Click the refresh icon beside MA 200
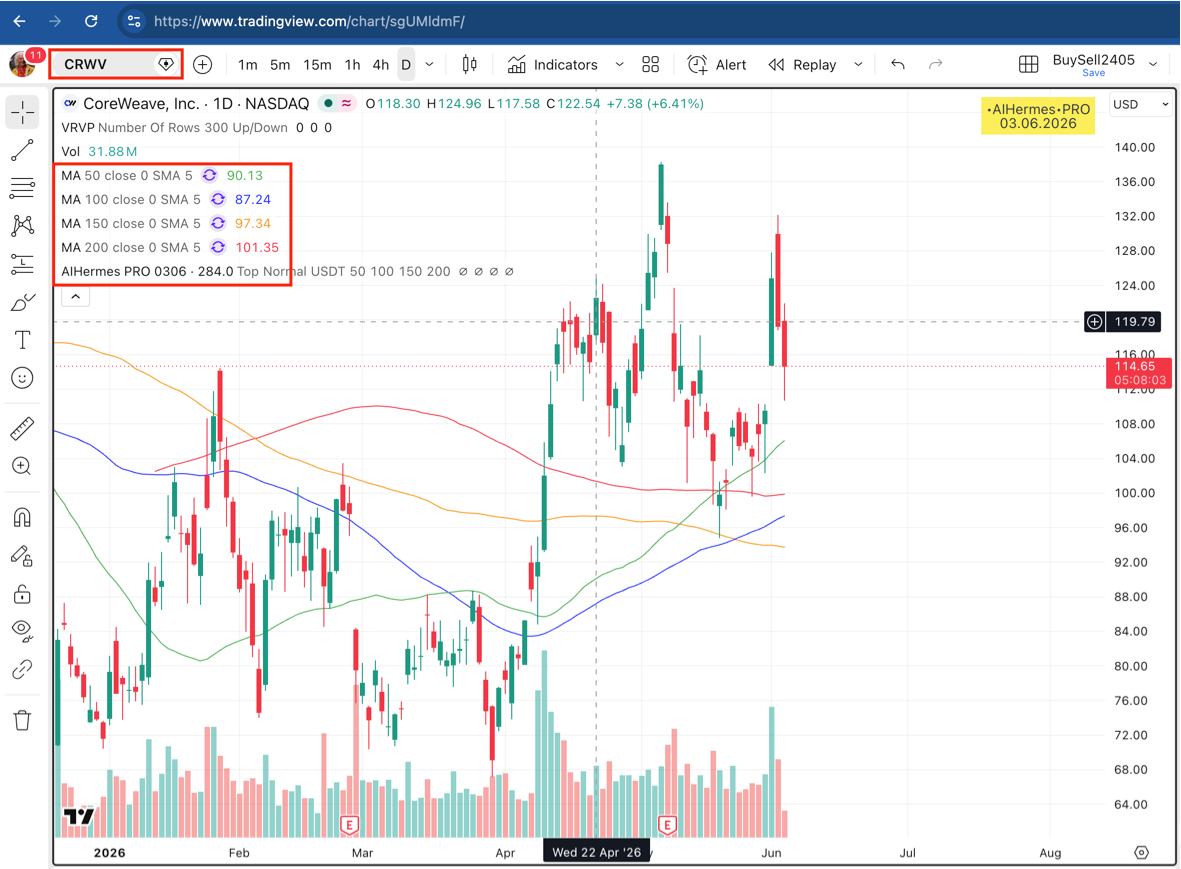This screenshot has height=869, width=1181. pyautogui.click(x=218, y=248)
